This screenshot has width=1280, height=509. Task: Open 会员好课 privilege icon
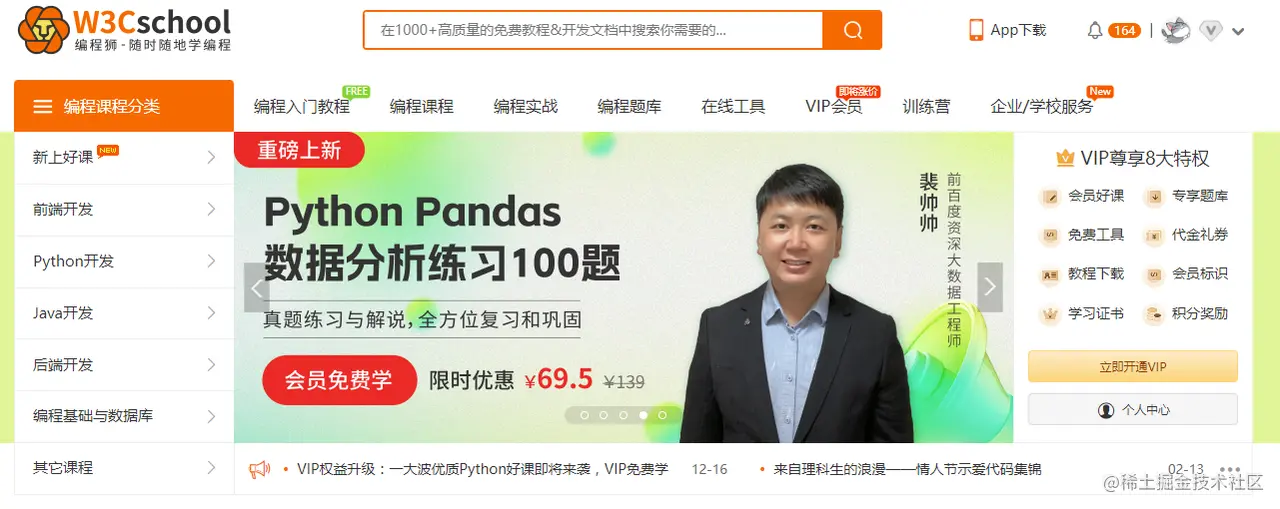click(1050, 197)
